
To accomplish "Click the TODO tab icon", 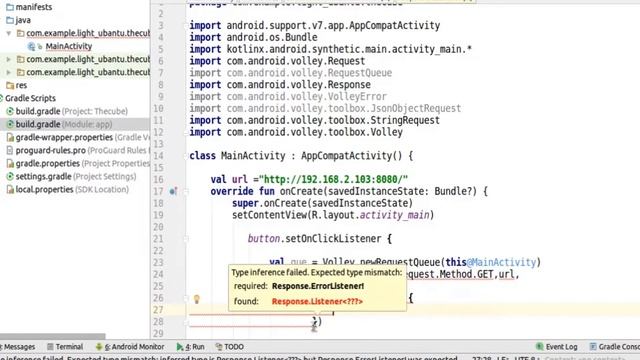I will pyautogui.click(x=219, y=347).
